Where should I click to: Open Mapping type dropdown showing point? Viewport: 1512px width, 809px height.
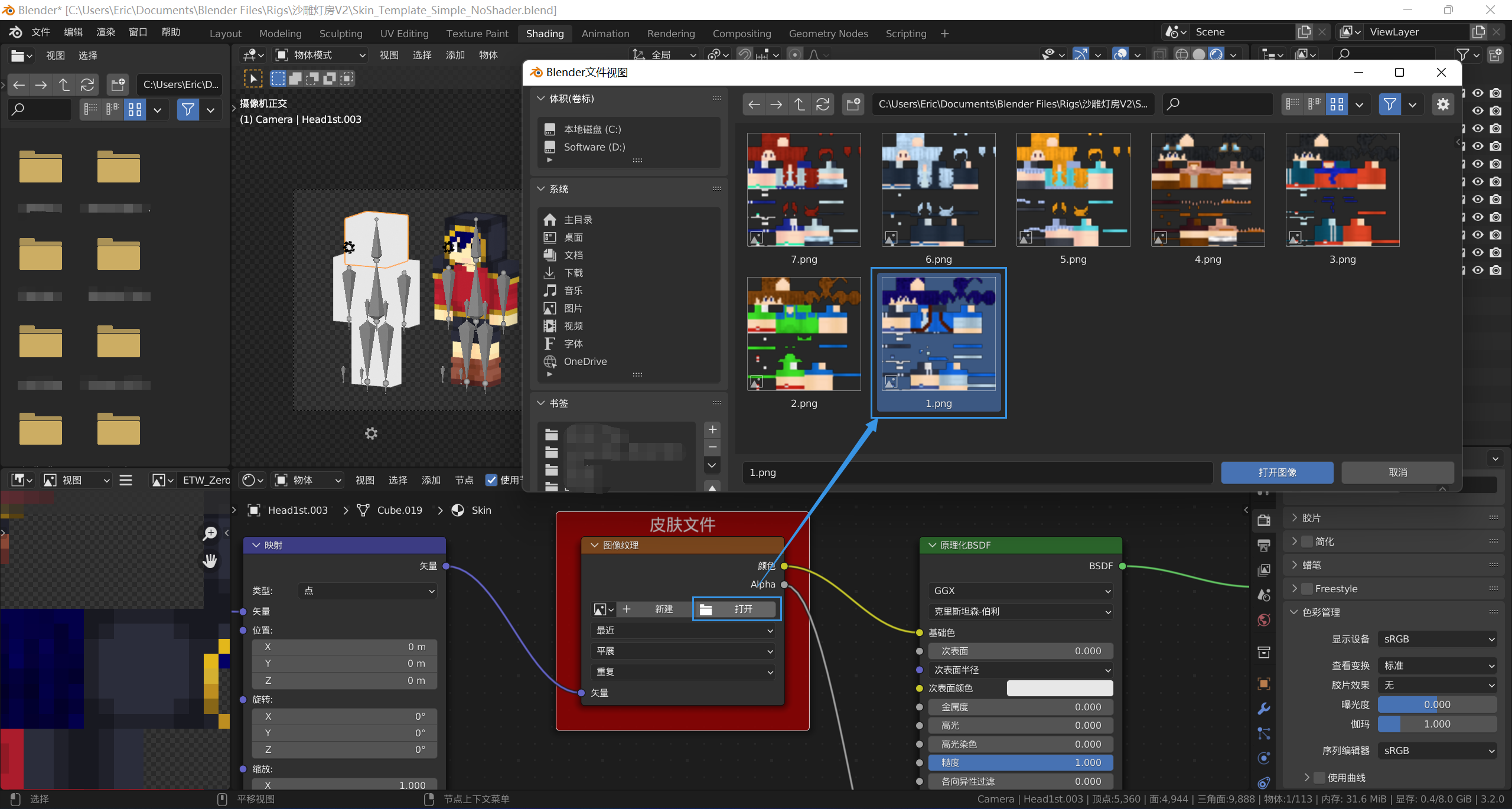pos(369,591)
